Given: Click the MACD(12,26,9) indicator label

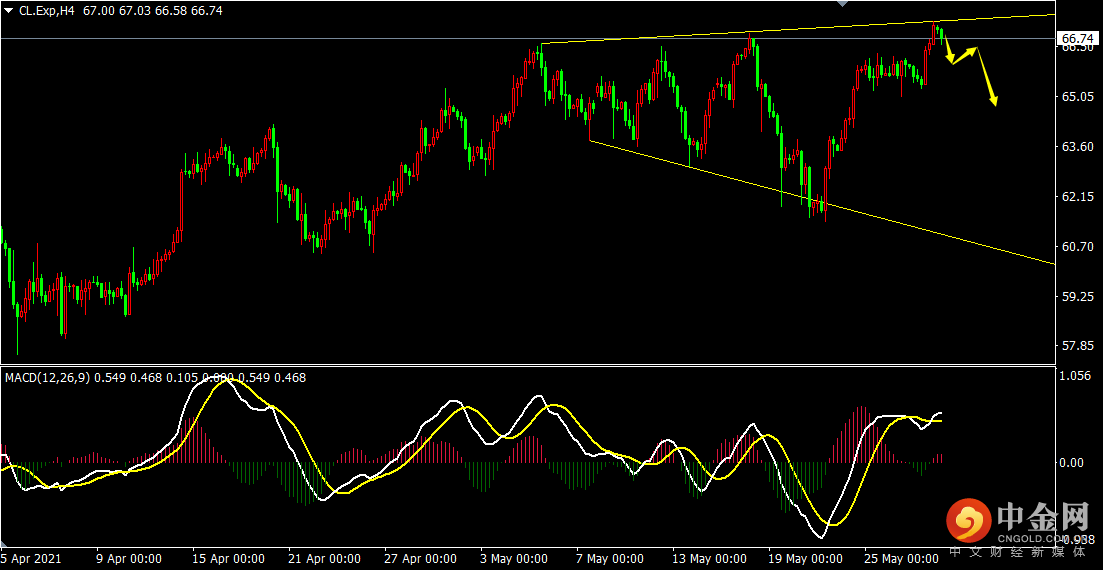Looking at the screenshot, I should pyautogui.click(x=47, y=378).
